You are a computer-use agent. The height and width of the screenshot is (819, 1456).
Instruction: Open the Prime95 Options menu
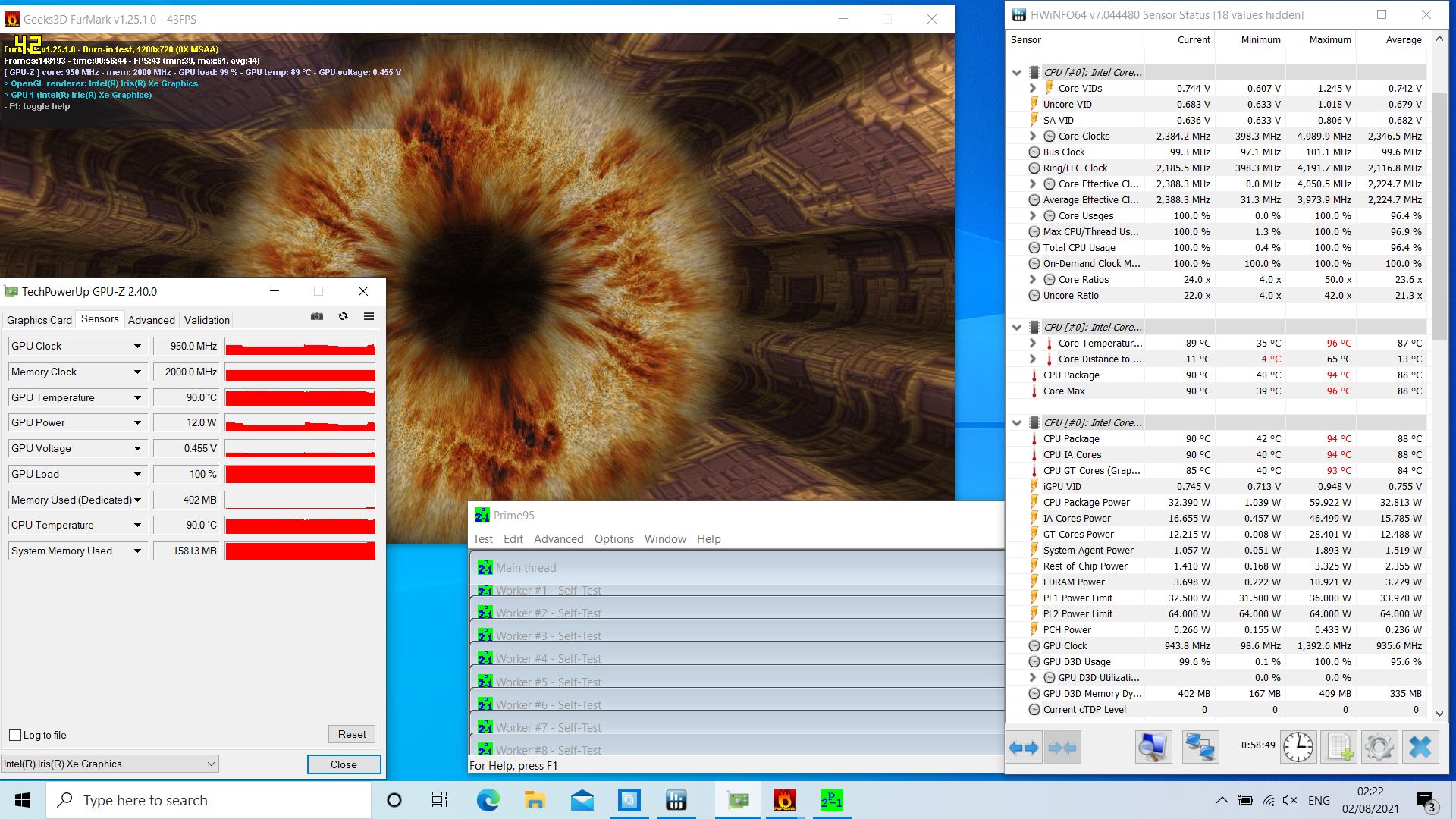coord(613,539)
